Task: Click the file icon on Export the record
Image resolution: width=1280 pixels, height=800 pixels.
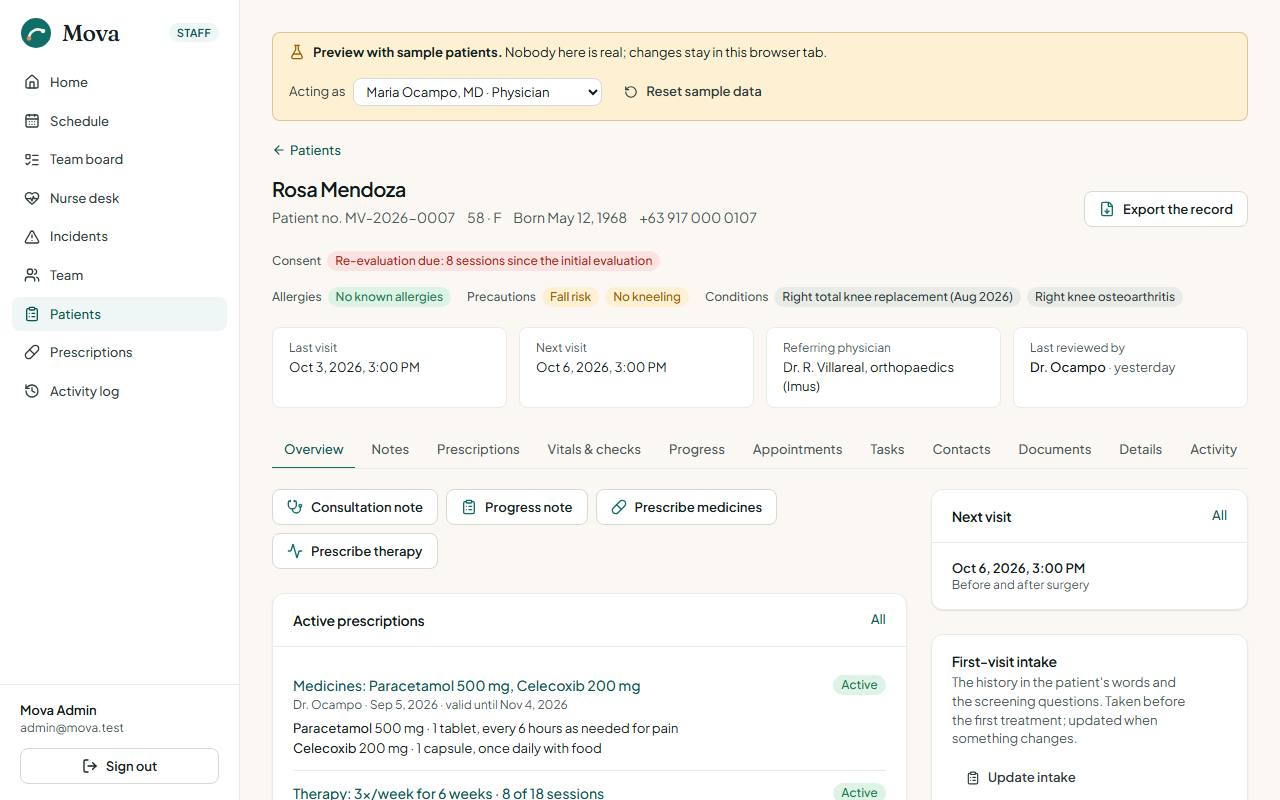Action: pyautogui.click(x=1107, y=209)
